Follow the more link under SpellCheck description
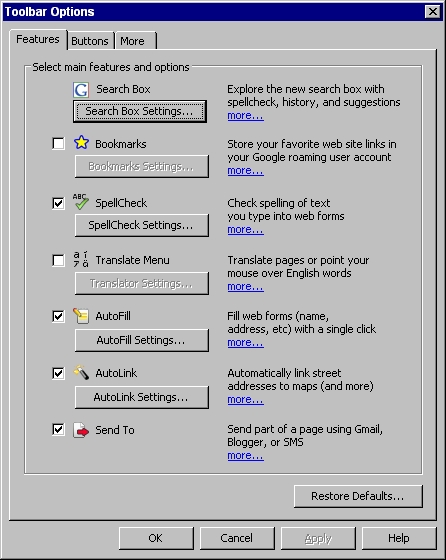446x560 pixels. [245, 229]
